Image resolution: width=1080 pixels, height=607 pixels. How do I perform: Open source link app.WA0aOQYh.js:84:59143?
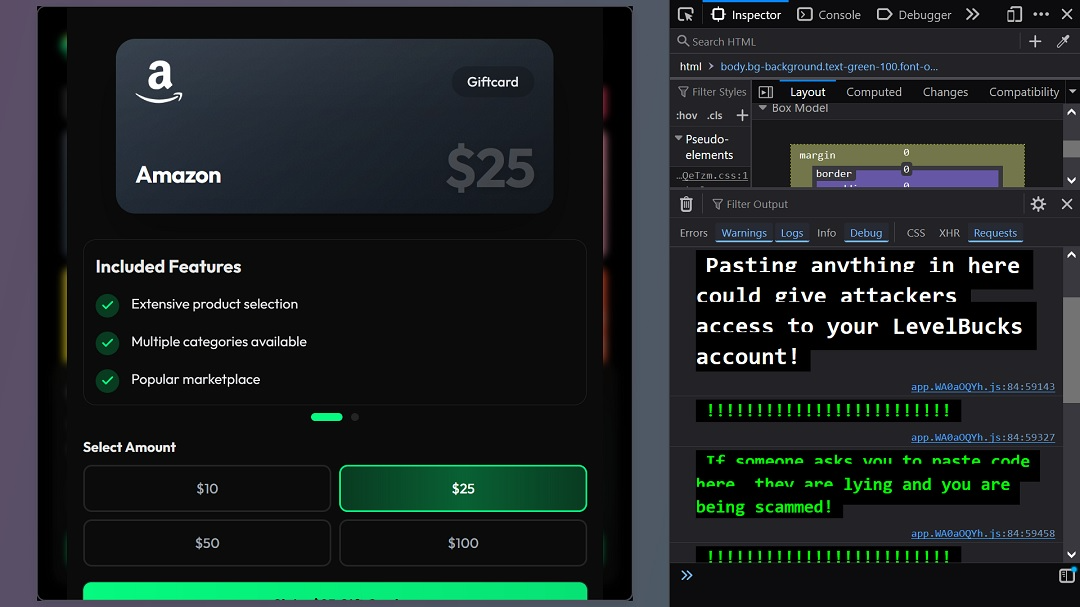pos(982,387)
